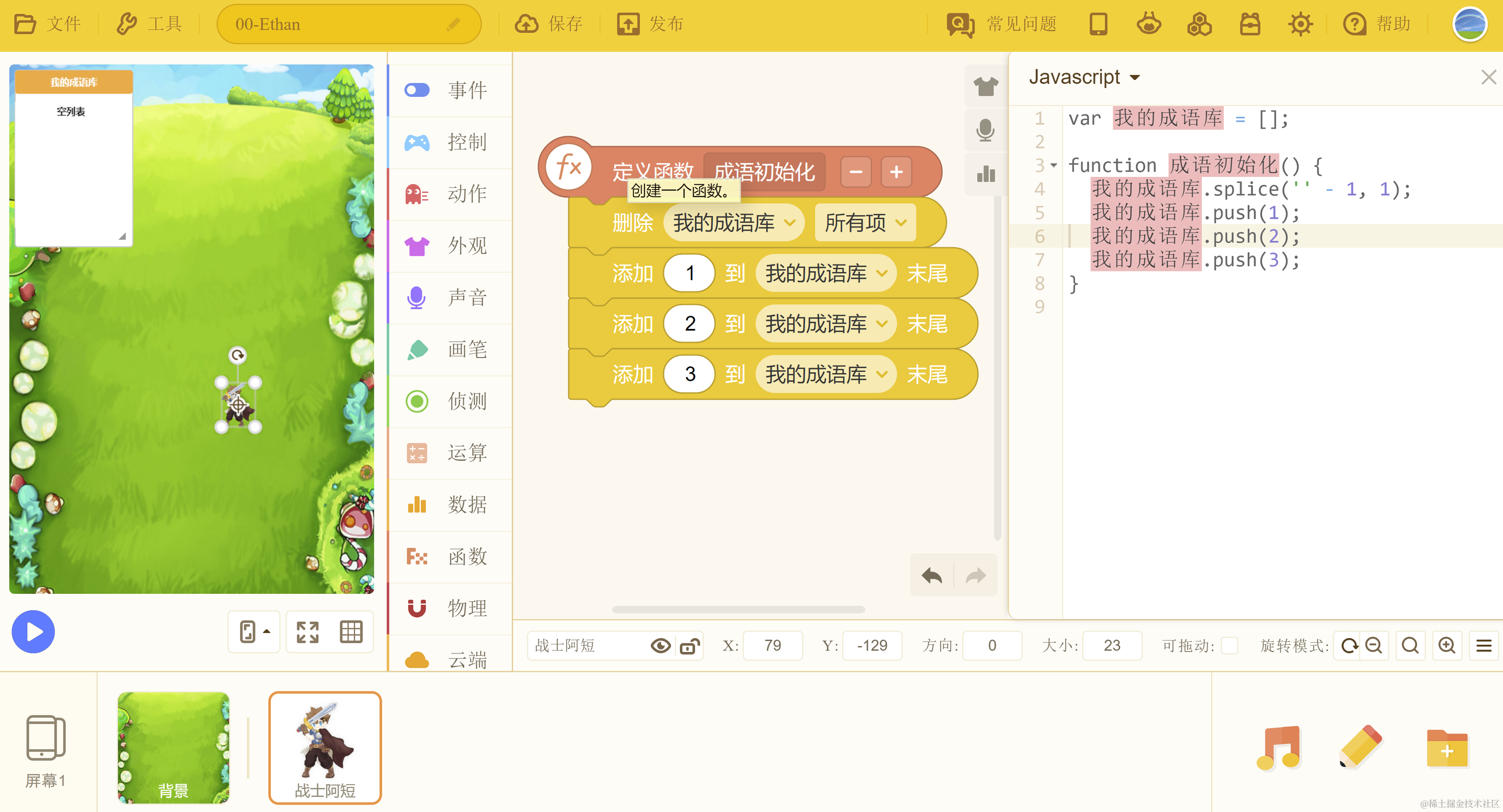Open the music note sound library
The height and width of the screenshot is (812, 1503).
pyautogui.click(x=1279, y=748)
